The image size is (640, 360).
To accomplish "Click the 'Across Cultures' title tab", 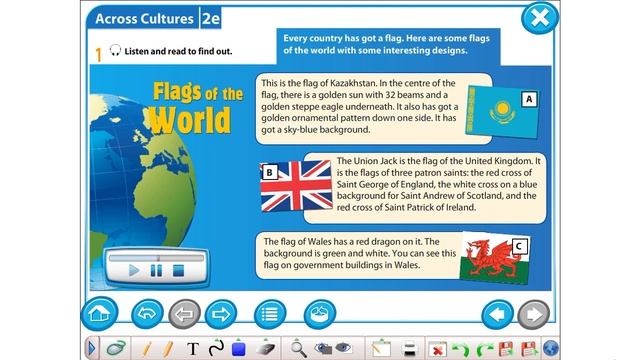I will pyautogui.click(x=144, y=19).
